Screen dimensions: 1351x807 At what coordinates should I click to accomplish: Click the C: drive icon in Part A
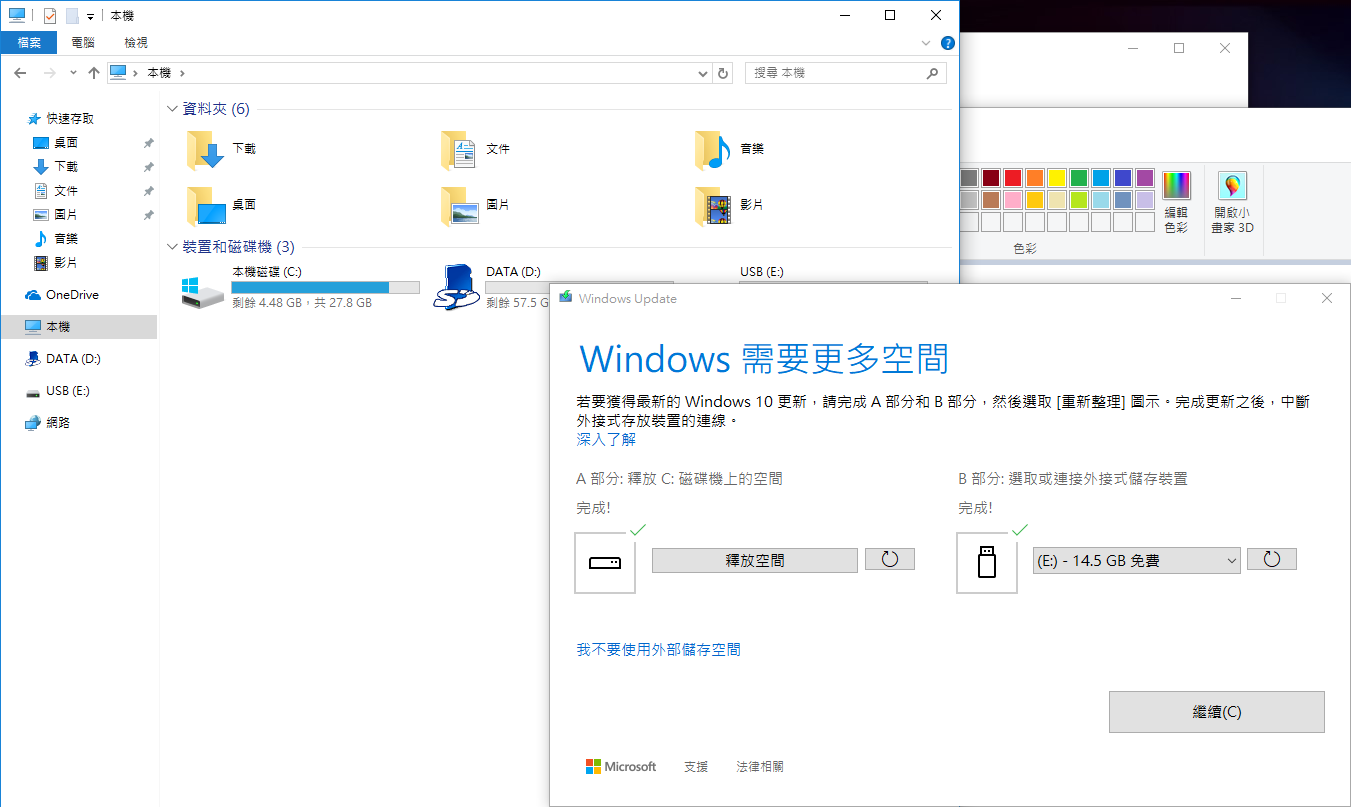pyautogui.click(x=605, y=563)
